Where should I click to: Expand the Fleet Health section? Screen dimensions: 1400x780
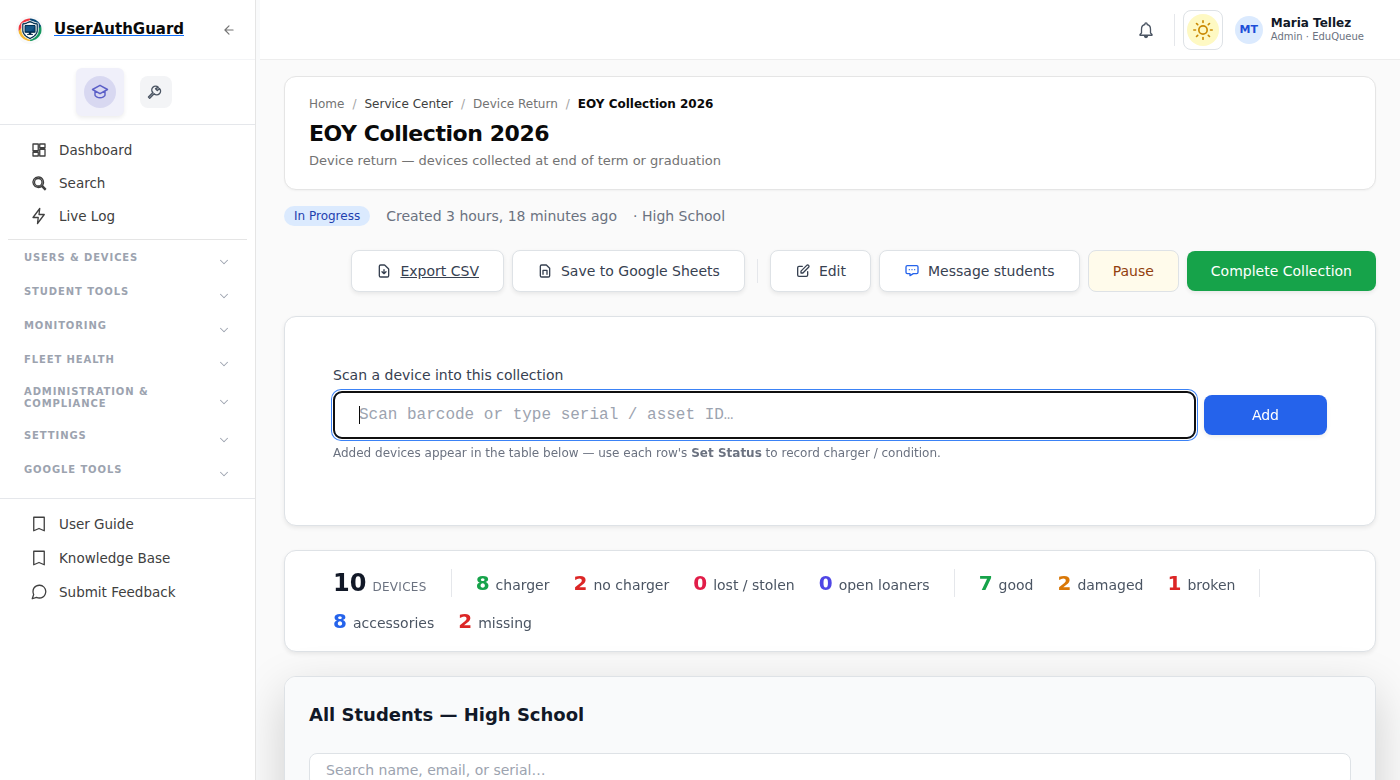pyautogui.click(x=127, y=360)
